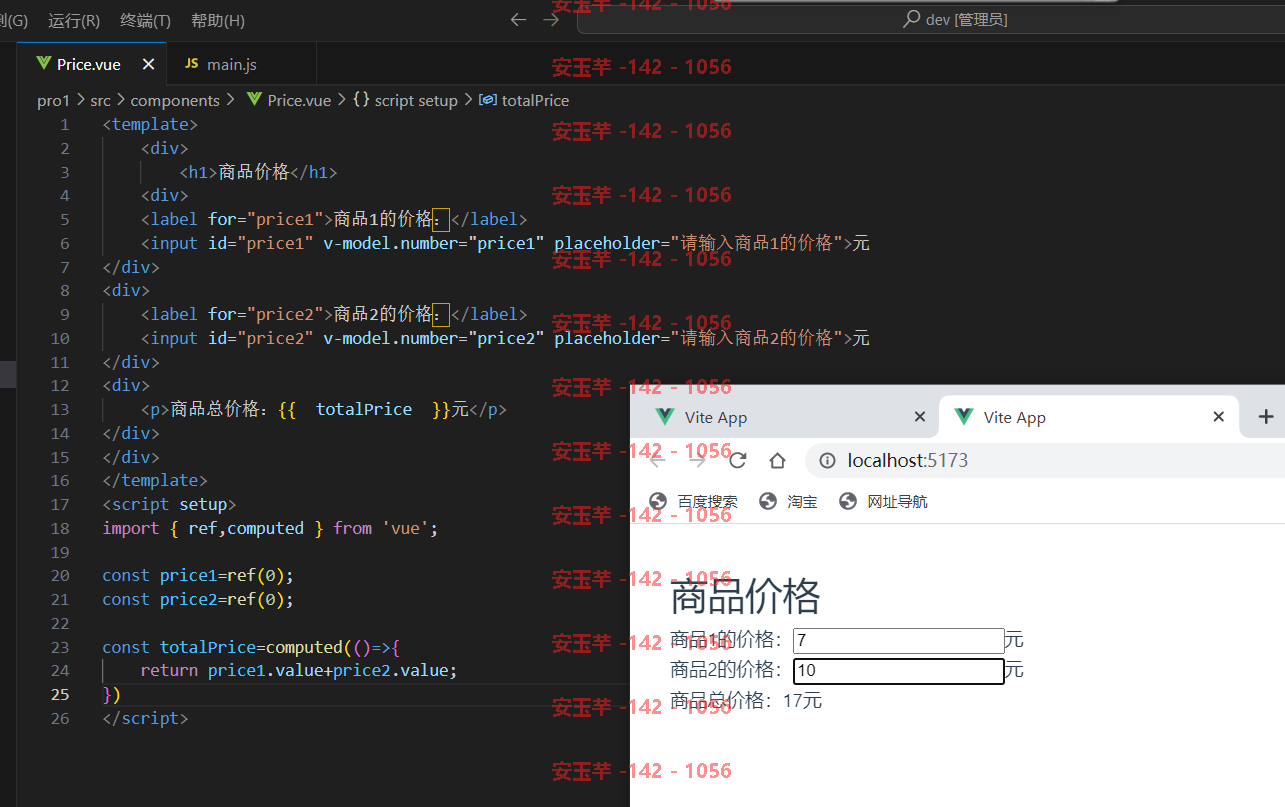Click the browser back arrow
Viewport: 1285px width, 807px height.
657,460
